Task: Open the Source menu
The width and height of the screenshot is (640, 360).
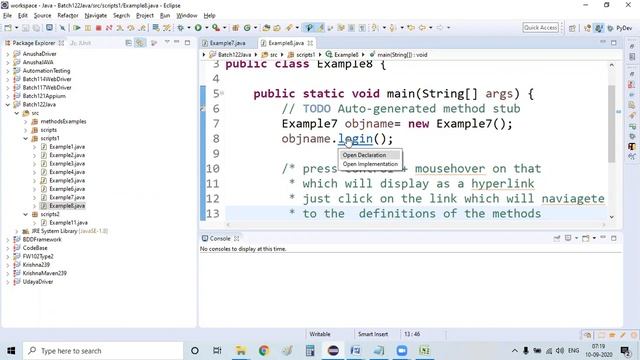Action: pyautogui.click(x=42, y=16)
